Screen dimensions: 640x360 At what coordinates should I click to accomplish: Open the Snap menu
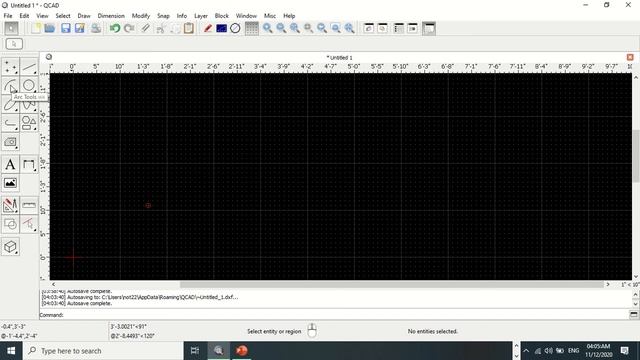(163, 16)
